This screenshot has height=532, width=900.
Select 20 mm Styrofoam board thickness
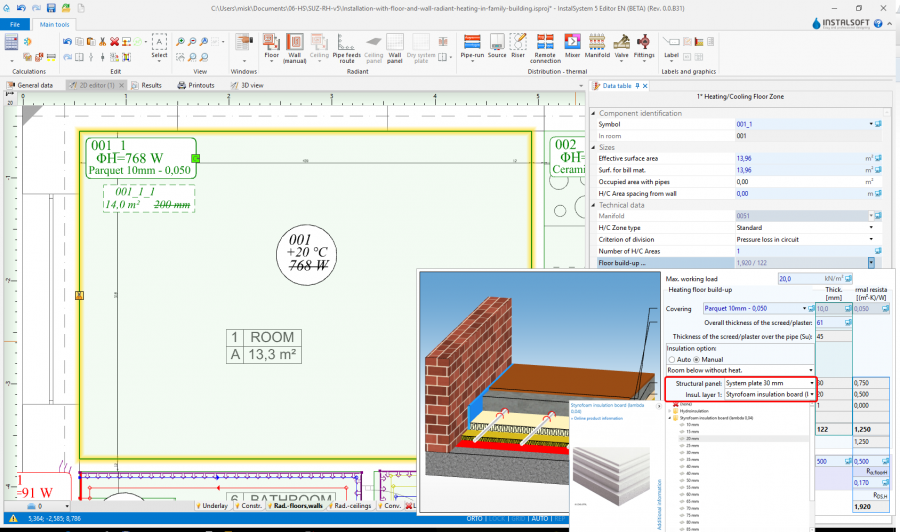pos(692,438)
